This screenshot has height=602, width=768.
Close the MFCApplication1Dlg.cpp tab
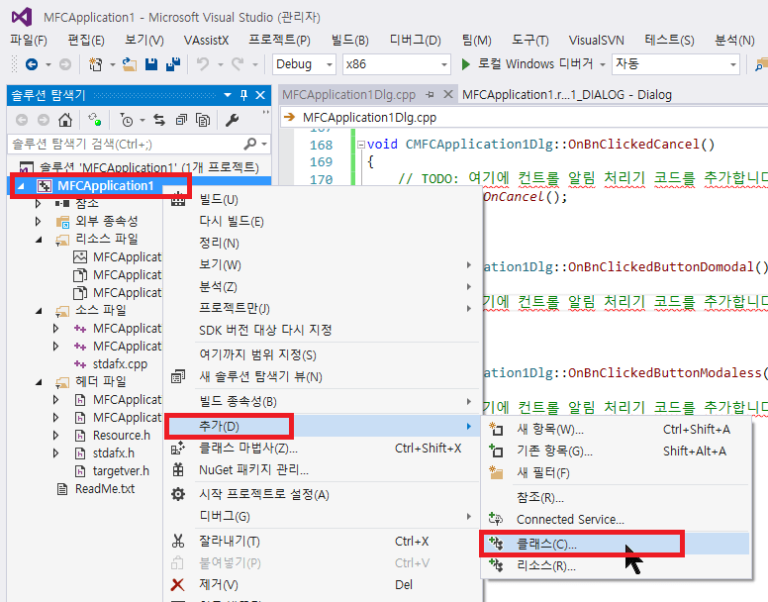pos(448,94)
